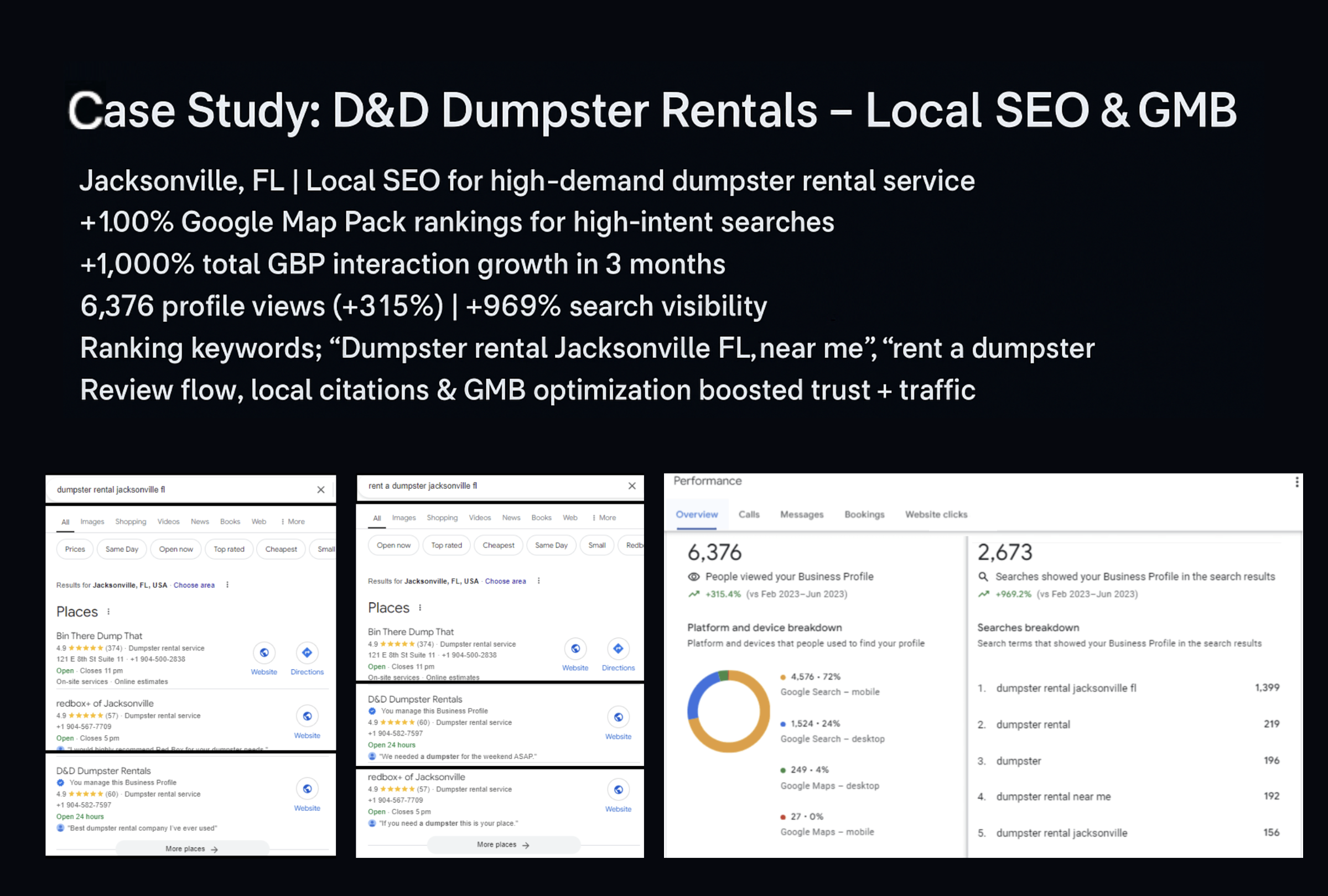The image size is (1328, 896).
Task: Open Bin There Dump That website icon, left panel
Action: 264,653
